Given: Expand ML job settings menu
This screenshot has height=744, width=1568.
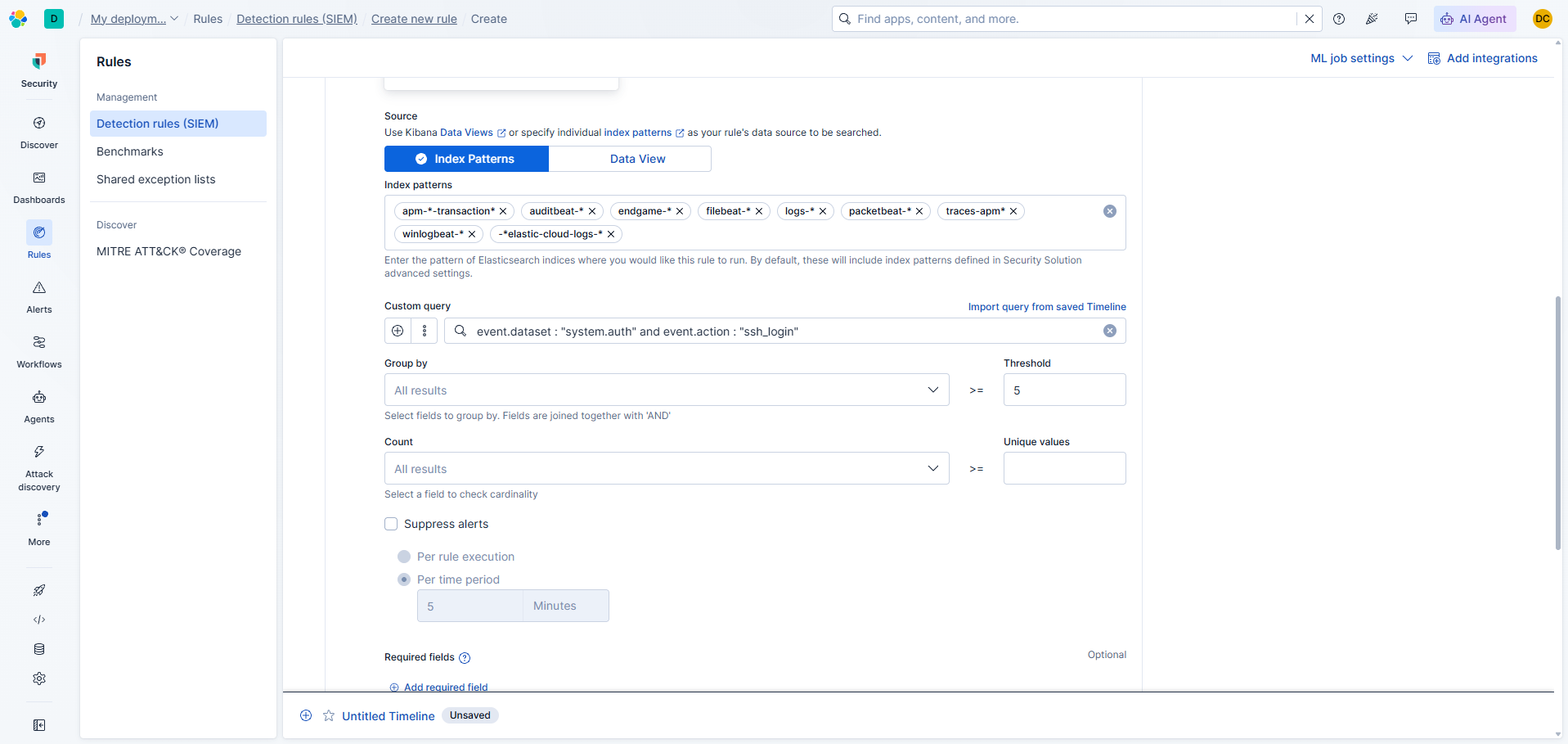Looking at the screenshot, I should pos(1361,58).
